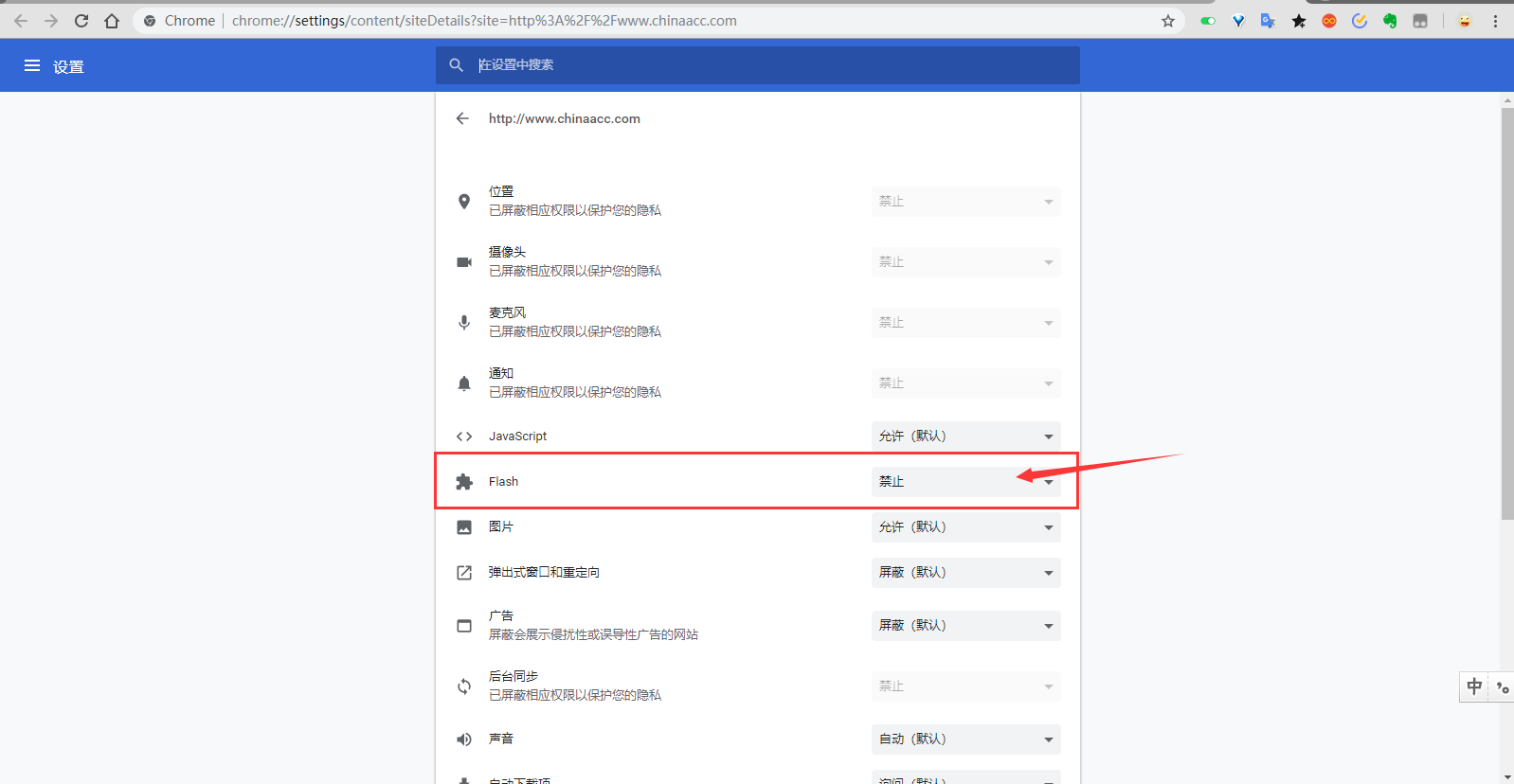Viewport: 1514px width, 784px height.
Task: Open Chrome's three-dot menu
Action: tap(1496, 21)
